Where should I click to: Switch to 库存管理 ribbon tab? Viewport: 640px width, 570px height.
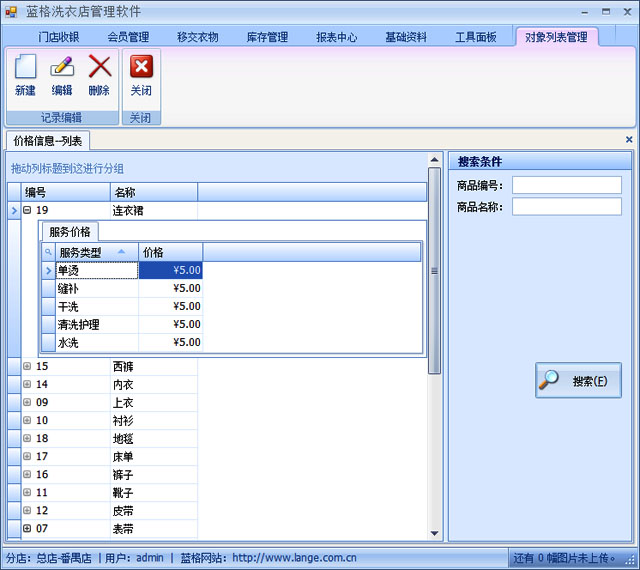pos(267,37)
